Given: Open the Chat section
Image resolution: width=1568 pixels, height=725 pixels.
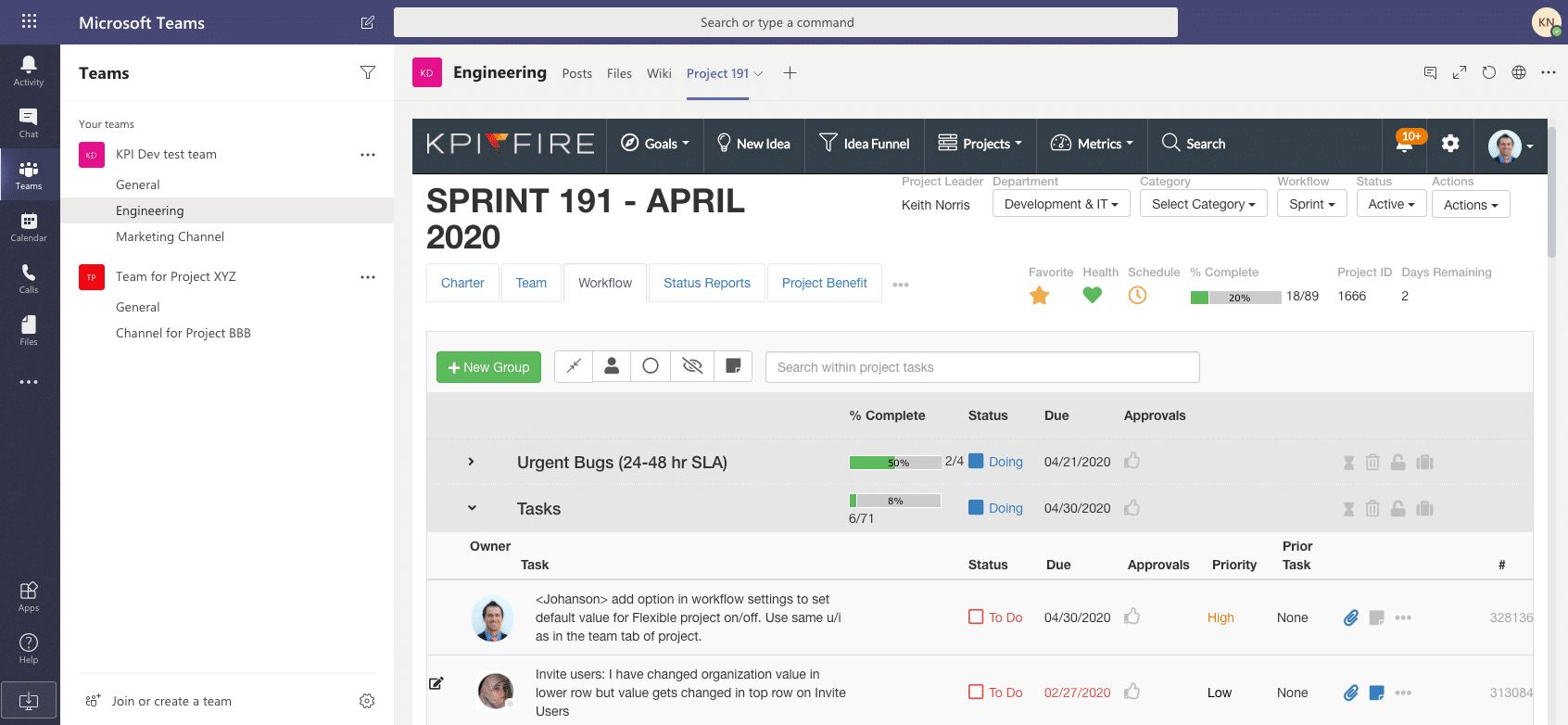Looking at the screenshot, I should tap(29, 122).
